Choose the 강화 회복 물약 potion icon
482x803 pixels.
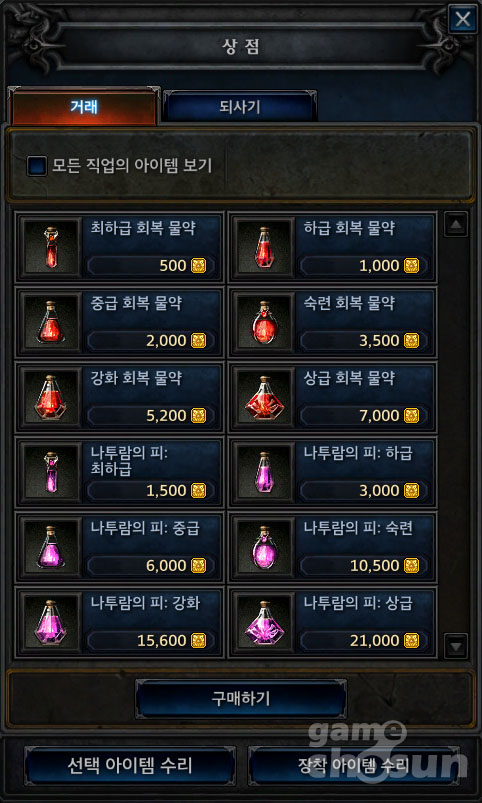(x=51, y=397)
